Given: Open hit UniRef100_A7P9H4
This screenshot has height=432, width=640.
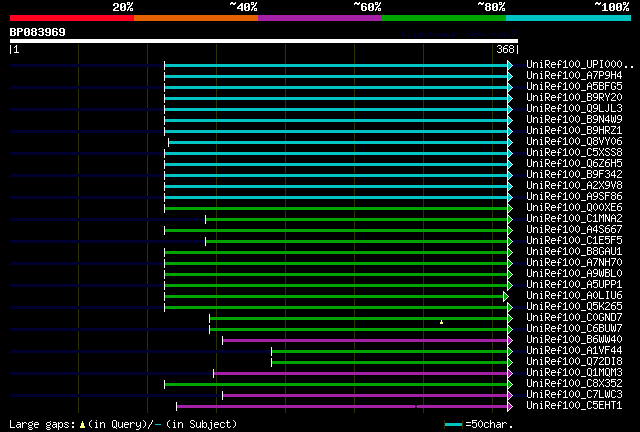Looking at the screenshot, I should (574, 76).
